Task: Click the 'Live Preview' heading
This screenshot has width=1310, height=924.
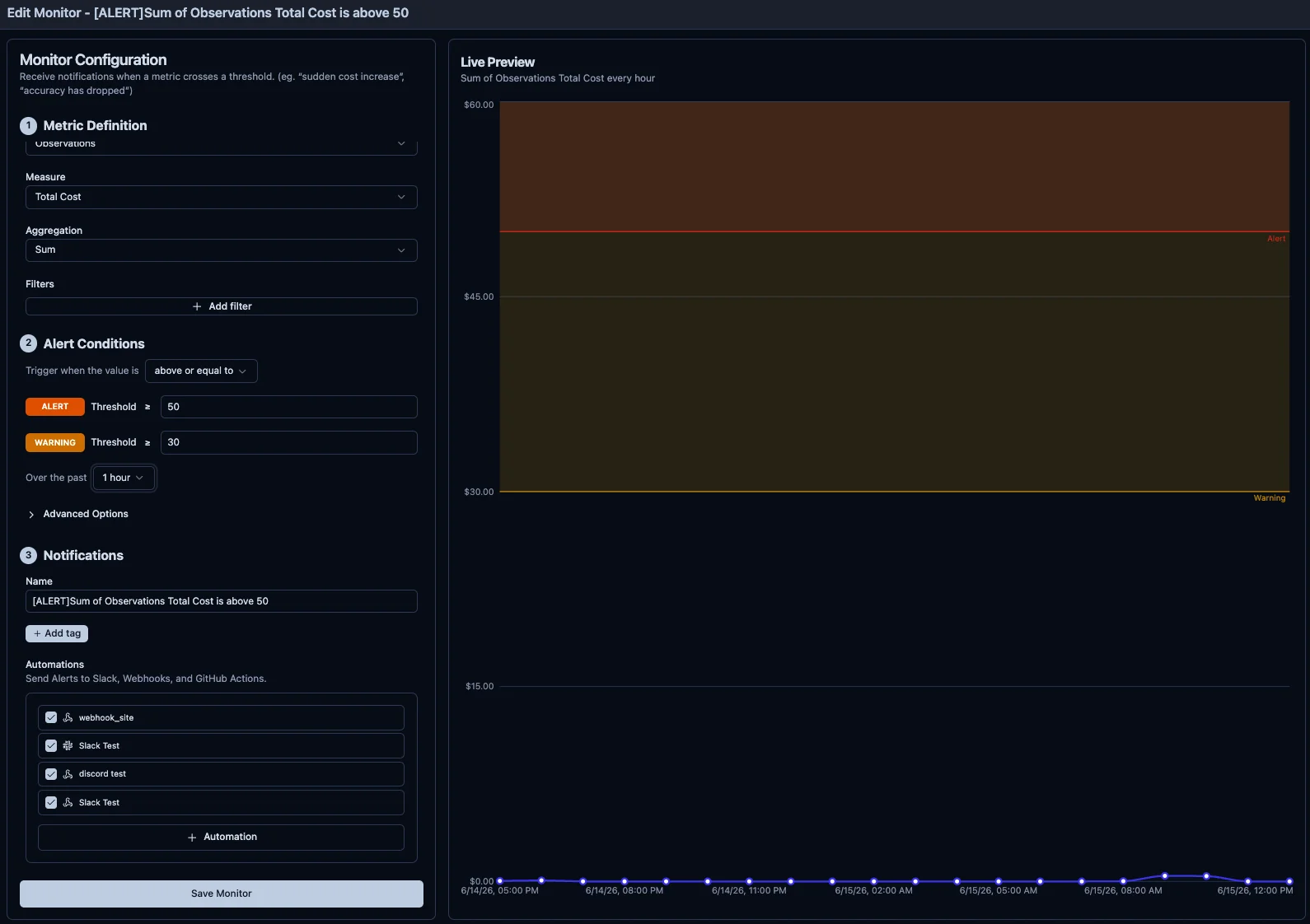Action: click(498, 62)
